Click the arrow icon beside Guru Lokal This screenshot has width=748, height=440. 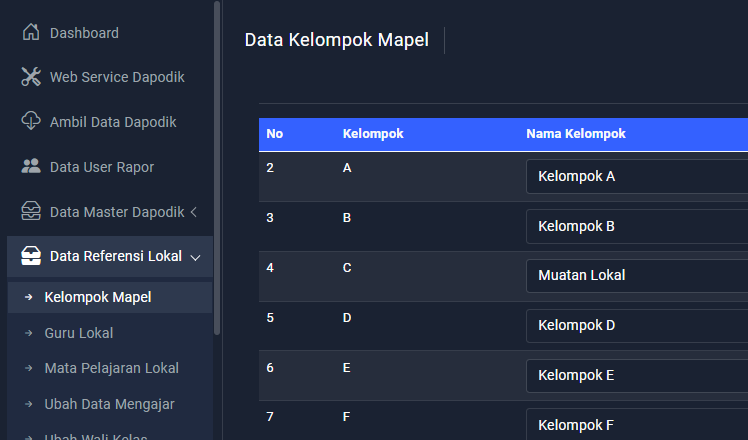pos(29,333)
